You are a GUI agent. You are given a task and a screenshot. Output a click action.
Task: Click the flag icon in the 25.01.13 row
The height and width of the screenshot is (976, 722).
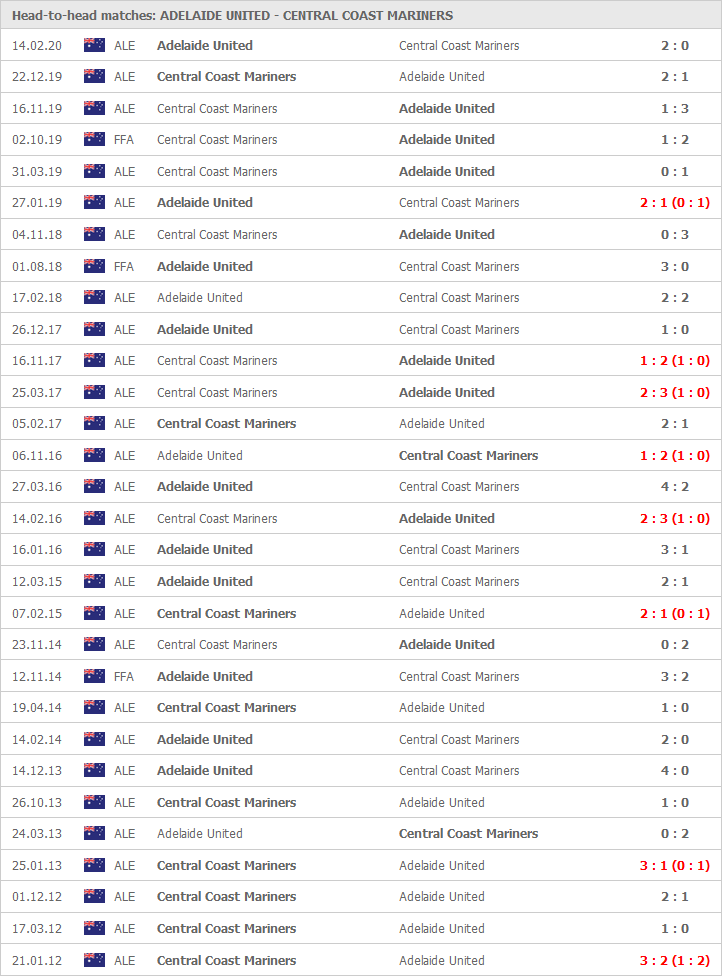pos(94,865)
